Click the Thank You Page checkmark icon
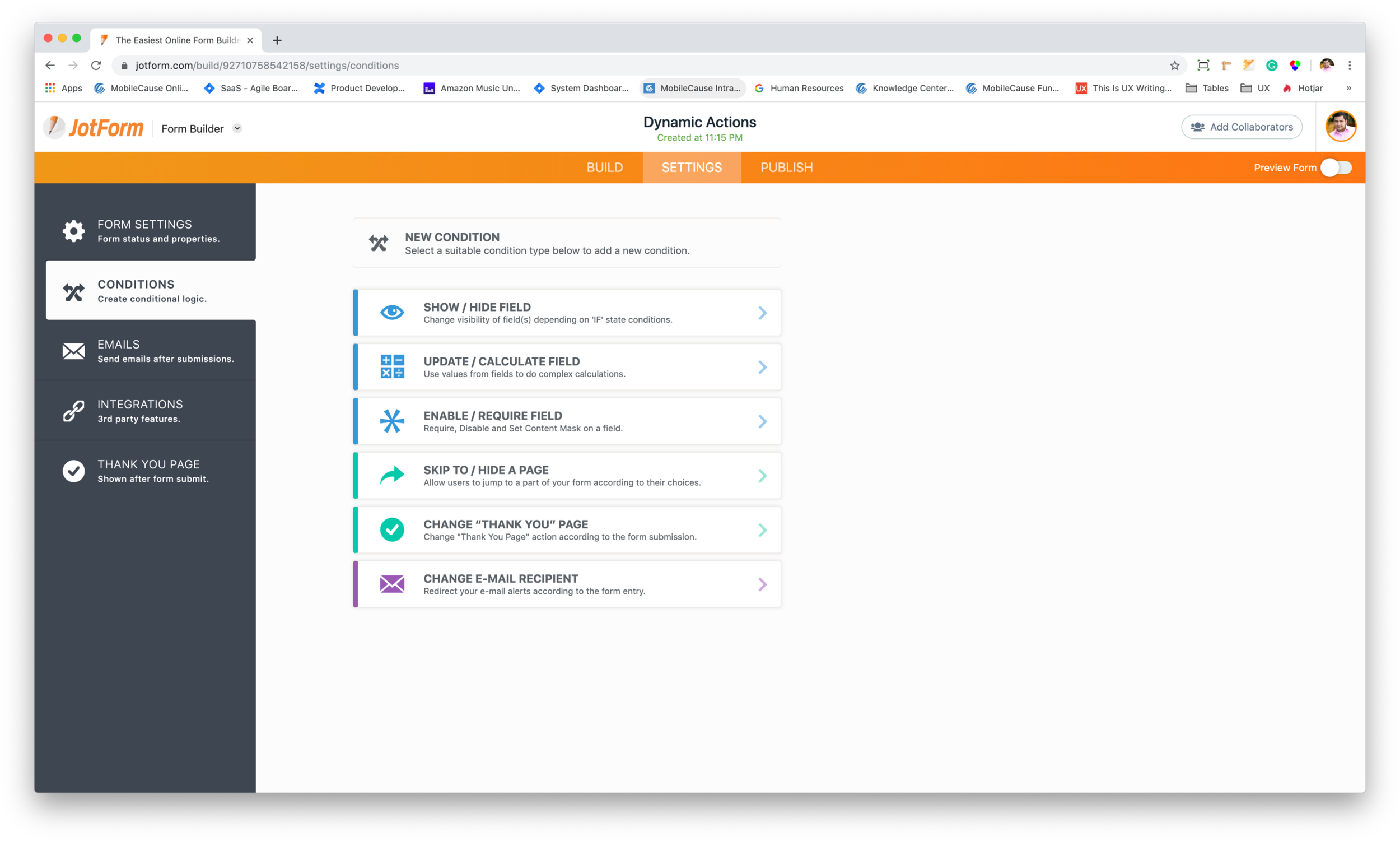This screenshot has width=1400, height=841. 73,471
